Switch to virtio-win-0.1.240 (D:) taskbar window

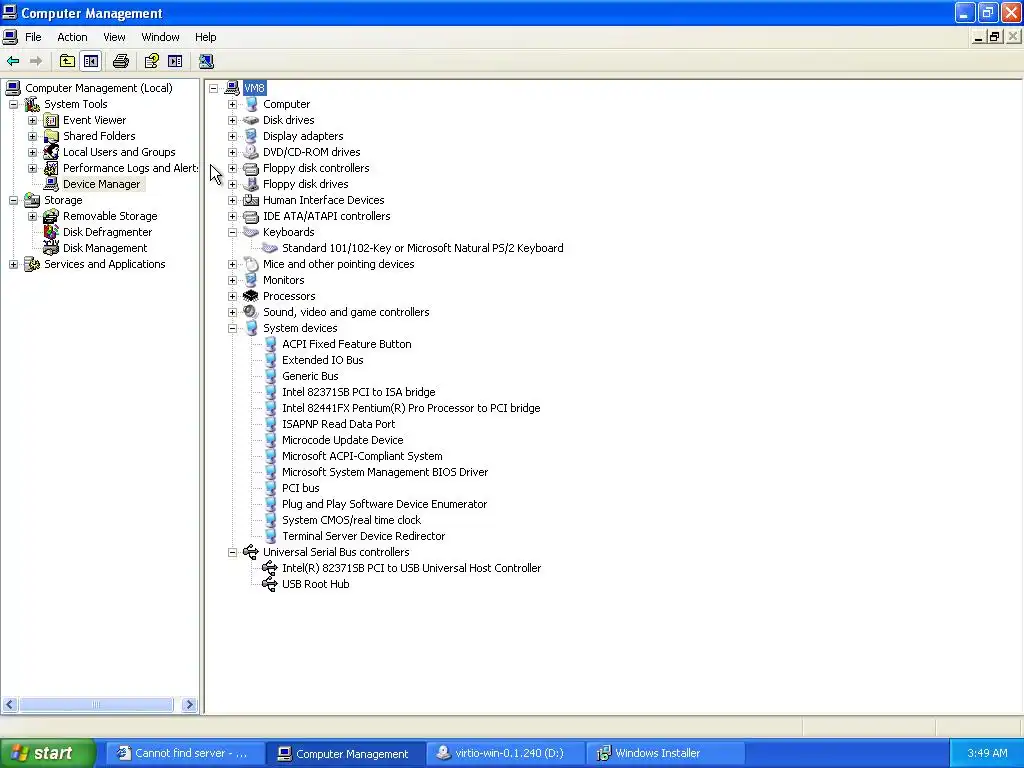click(505, 753)
